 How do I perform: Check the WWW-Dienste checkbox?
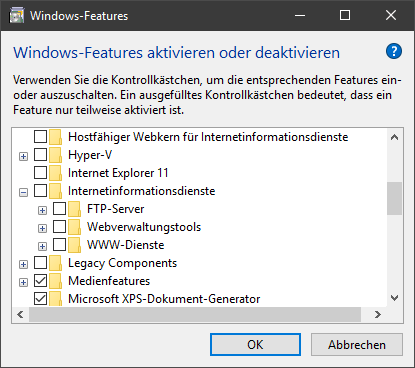coord(59,245)
